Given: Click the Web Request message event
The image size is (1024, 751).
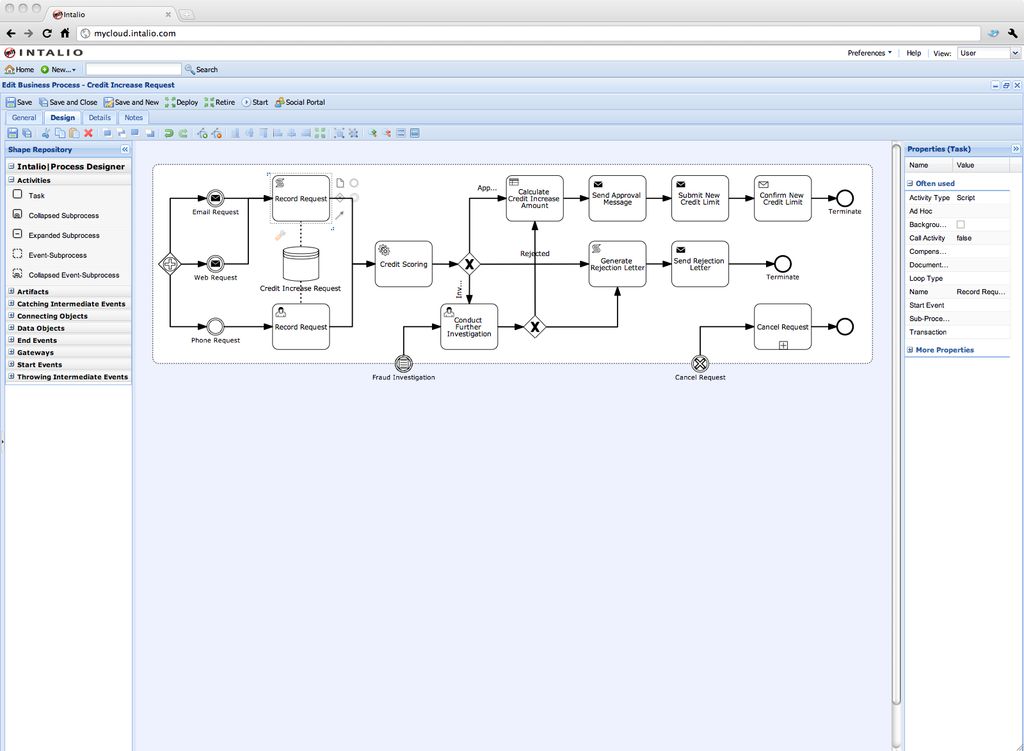Looking at the screenshot, I should pos(216,264).
